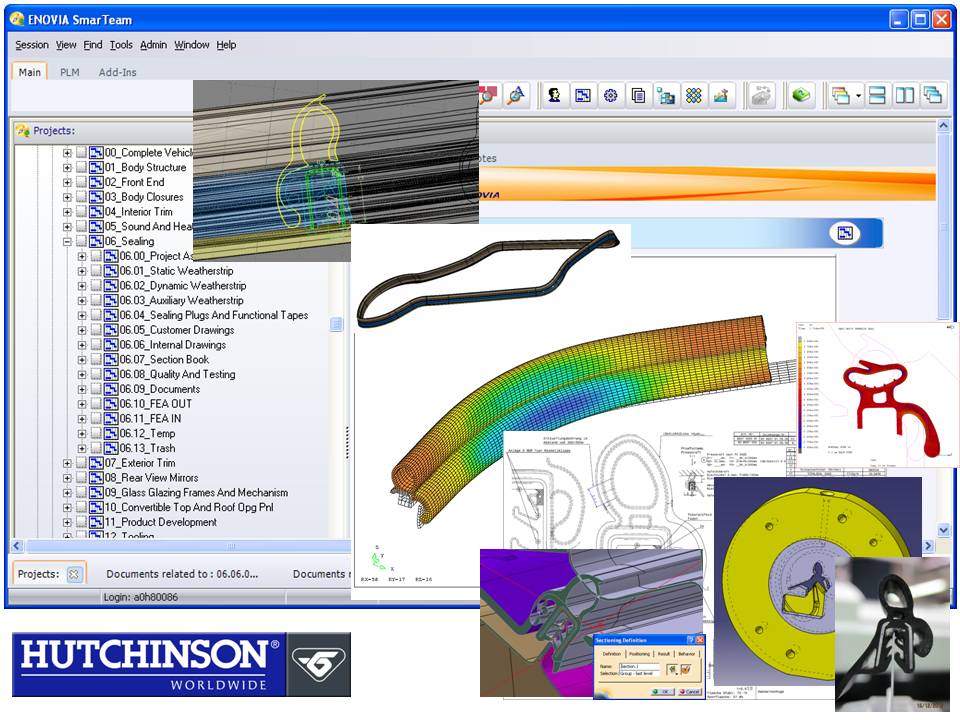Click the green book help icon
Screen dimensions: 960x720
(801, 96)
